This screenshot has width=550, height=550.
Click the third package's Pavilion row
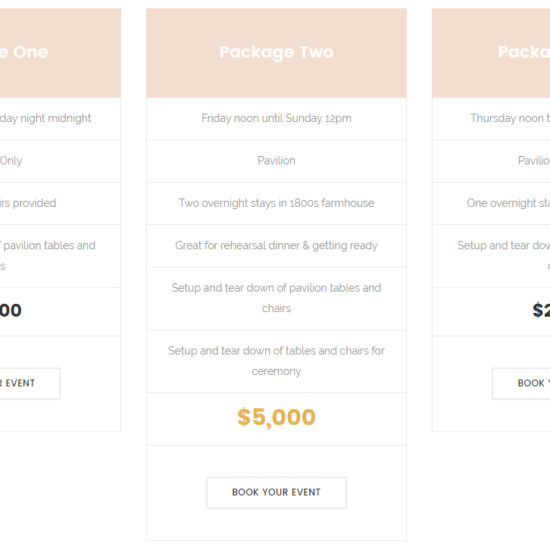pyautogui.click(x=491, y=161)
